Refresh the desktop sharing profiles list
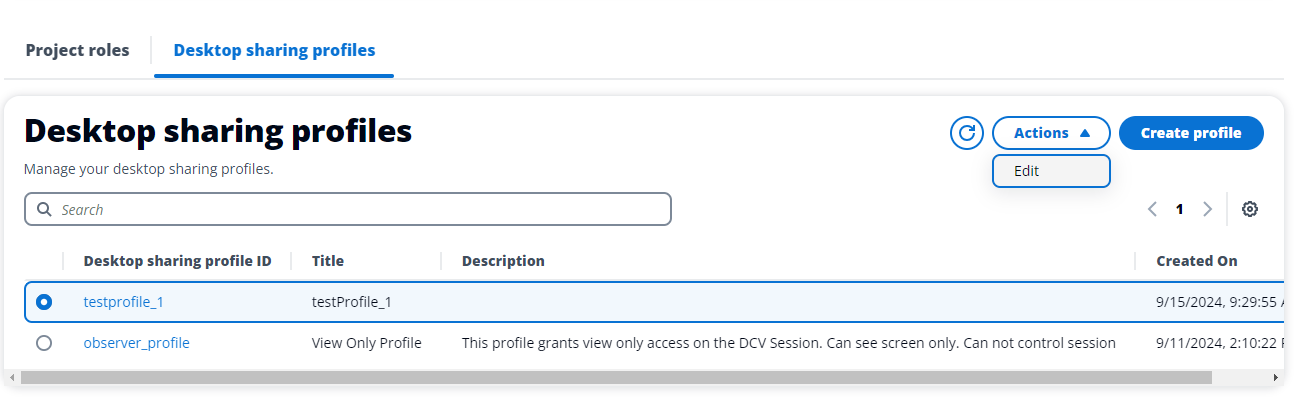The image size is (1302, 397). (967, 133)
